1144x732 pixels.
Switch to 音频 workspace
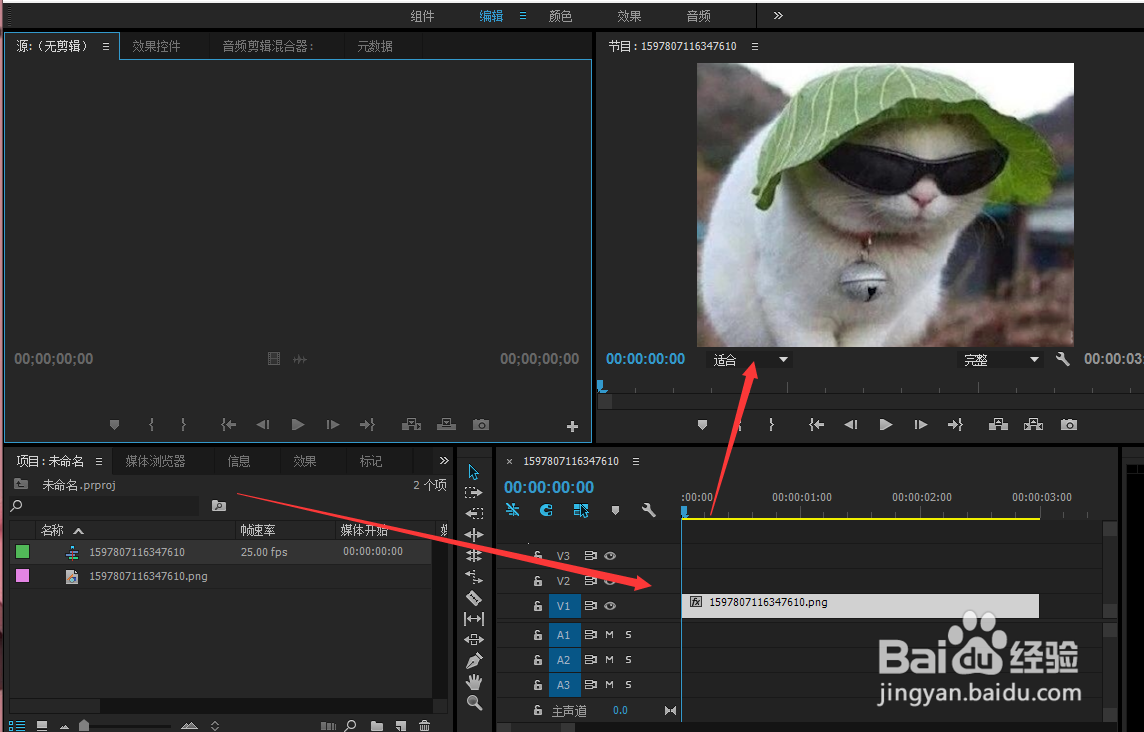(698, 16)
